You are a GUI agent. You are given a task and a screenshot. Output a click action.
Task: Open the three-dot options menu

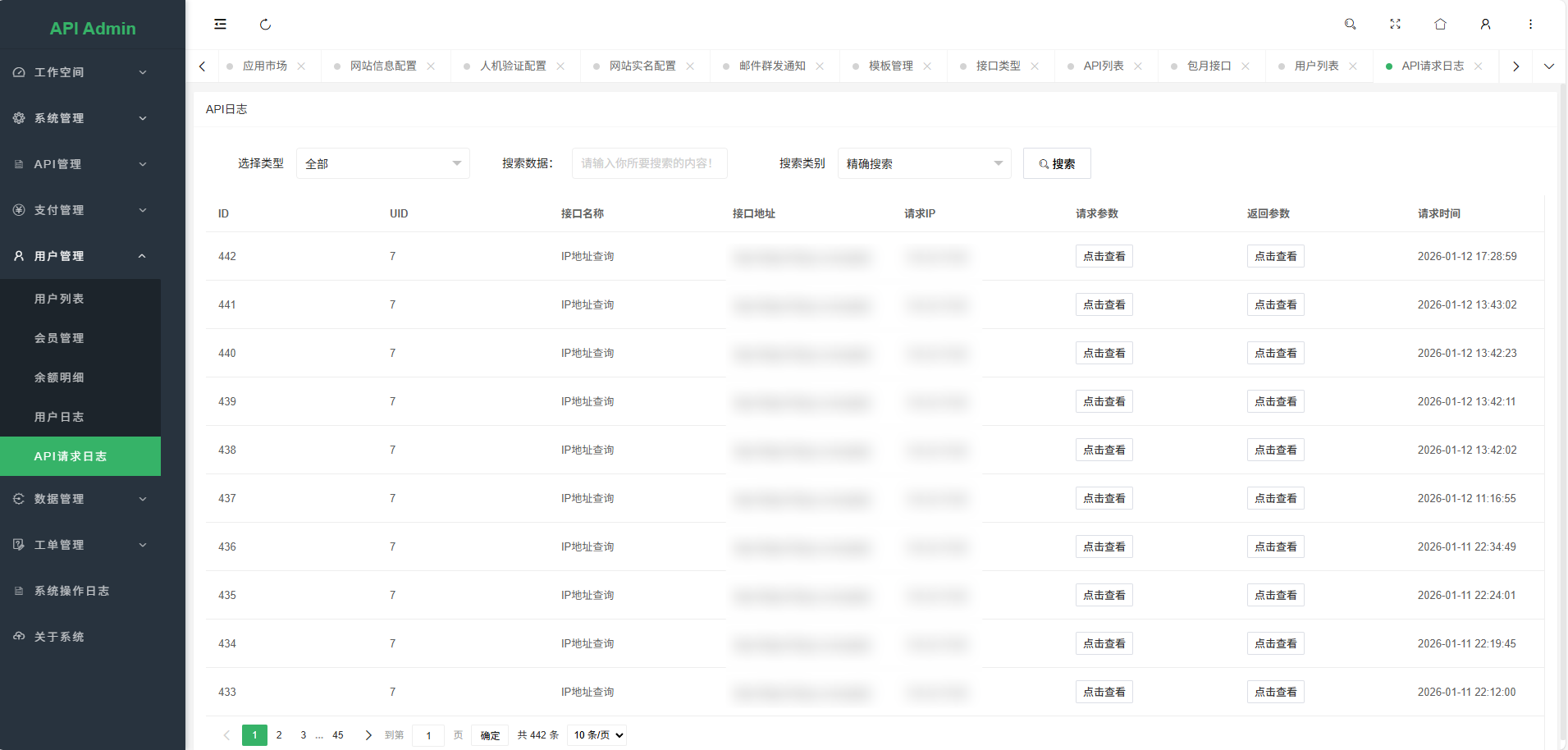[x=1529, y=24]
